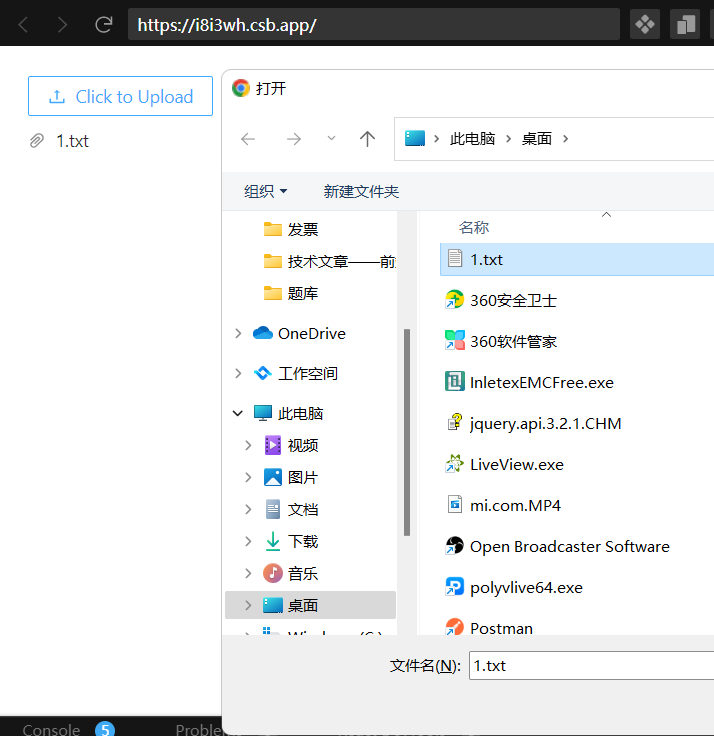Go forward in the file dialog

[x=294, y=139]
